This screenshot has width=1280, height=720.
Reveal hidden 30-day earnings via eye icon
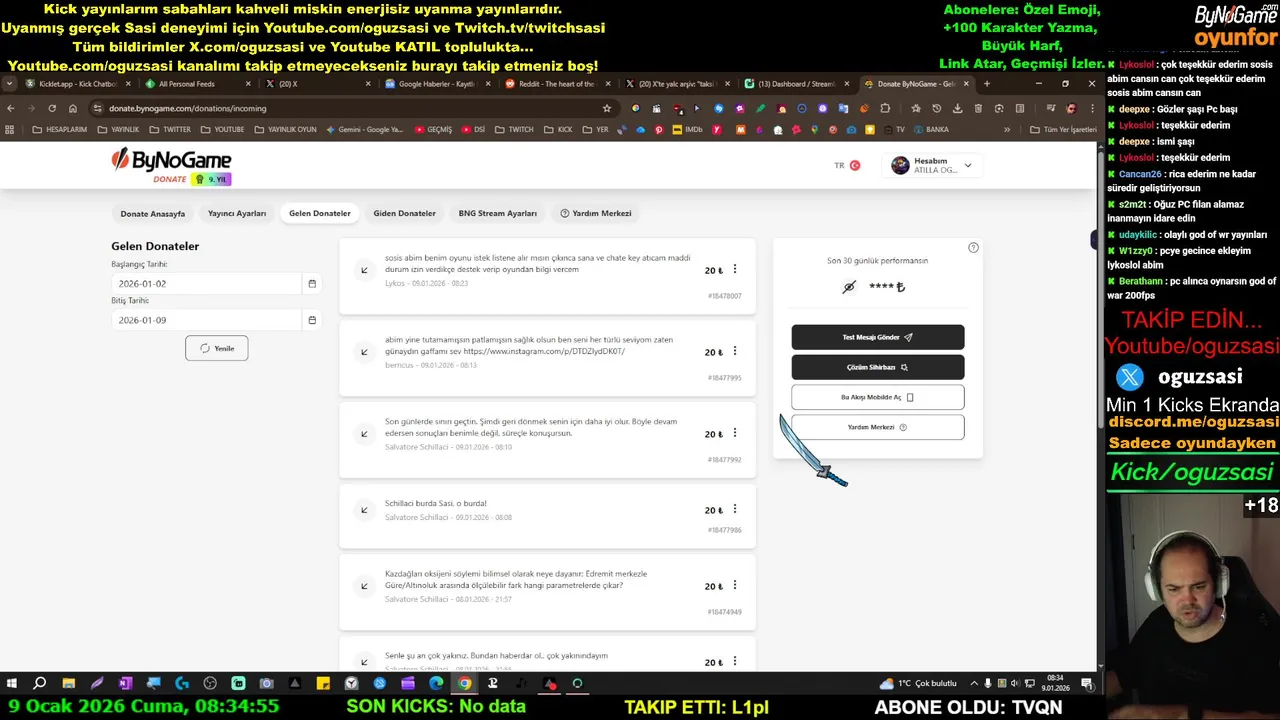(849, 287)
